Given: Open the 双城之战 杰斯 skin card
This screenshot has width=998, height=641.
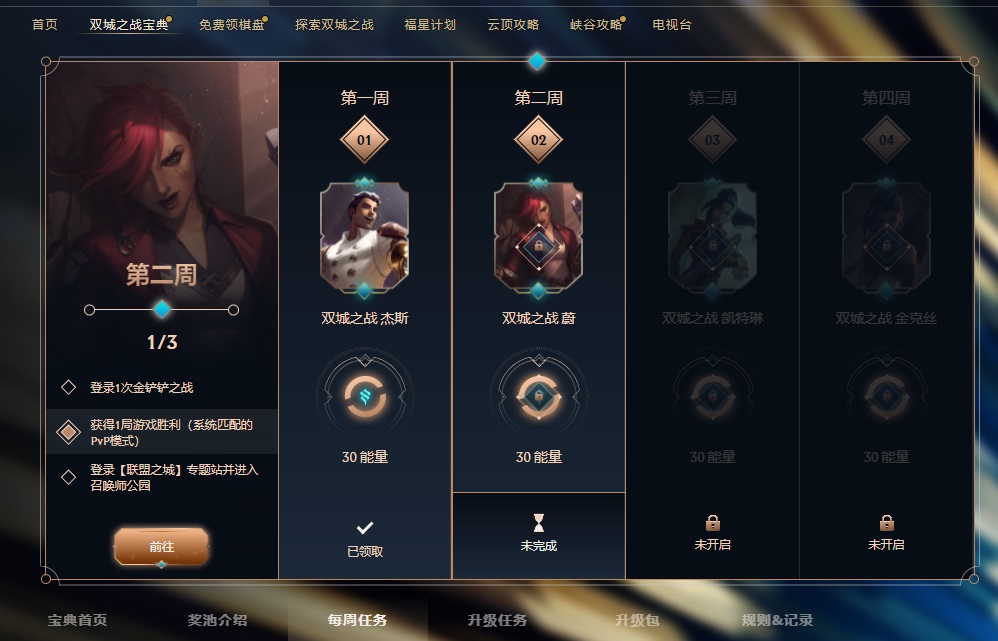Looking at the screenshot, I should coord(365,237).
